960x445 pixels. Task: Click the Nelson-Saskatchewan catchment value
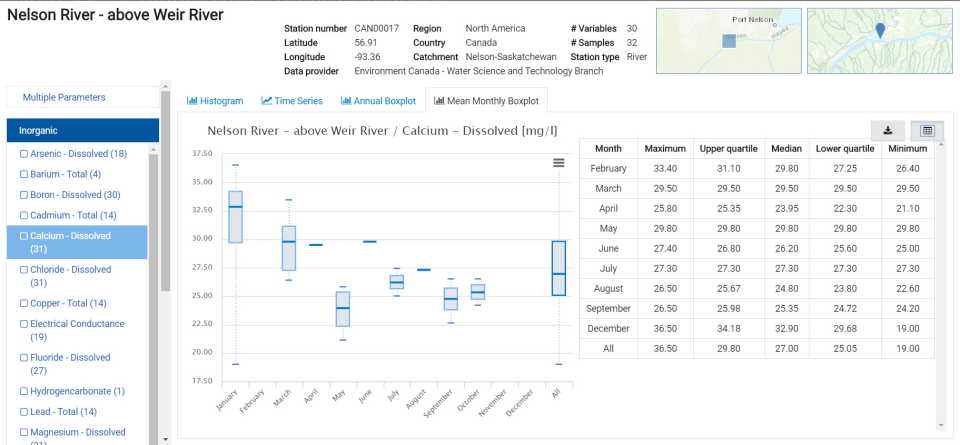[511, 57]
